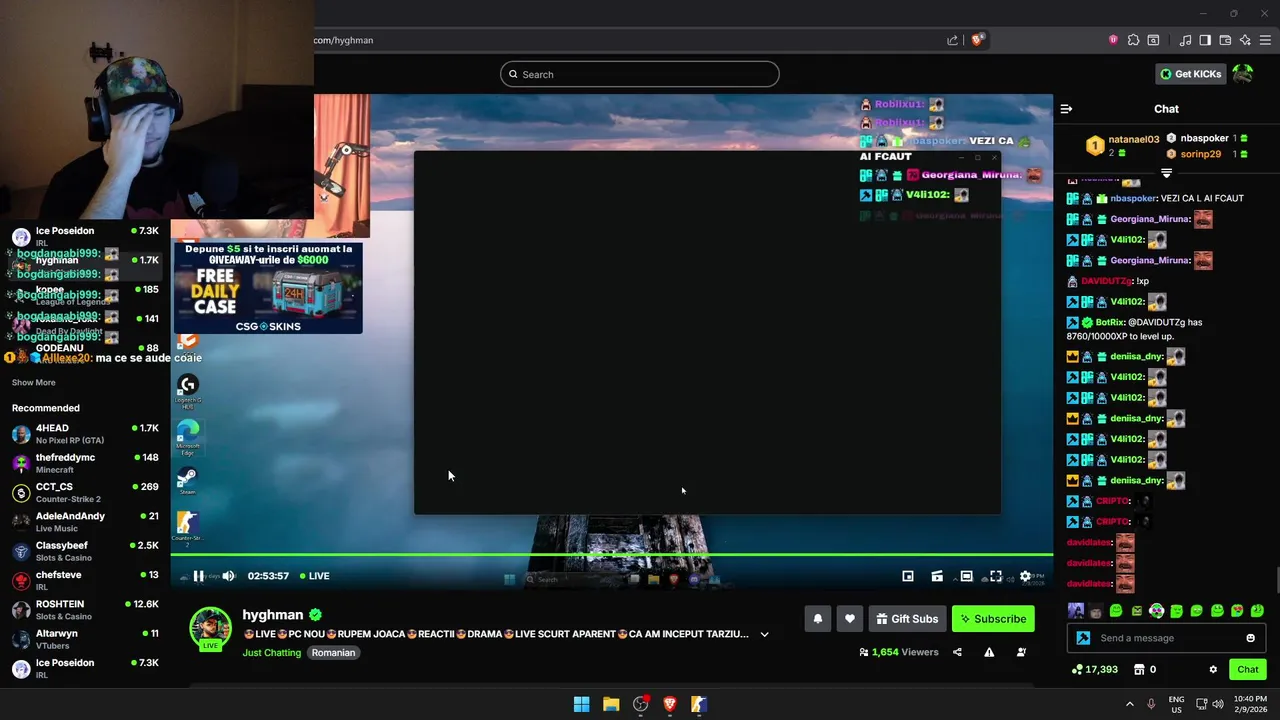
Task: Click the Send a message field
Action: (1166, 638)
